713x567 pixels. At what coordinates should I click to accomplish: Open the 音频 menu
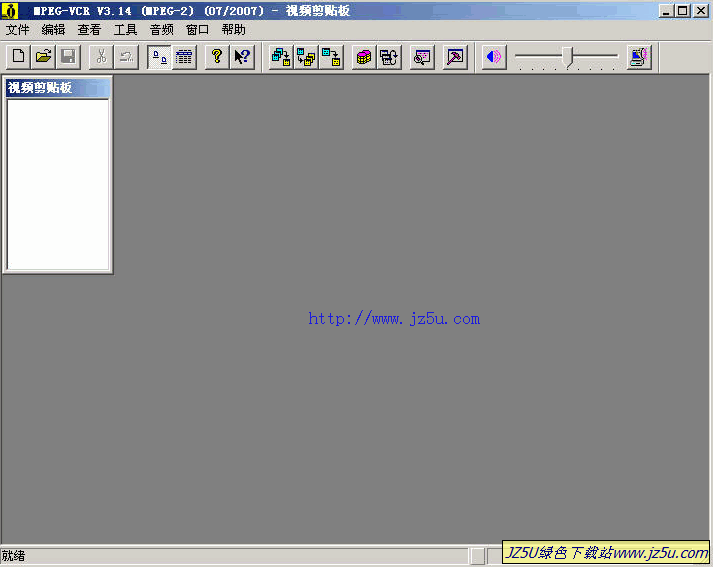click(161, 30)
